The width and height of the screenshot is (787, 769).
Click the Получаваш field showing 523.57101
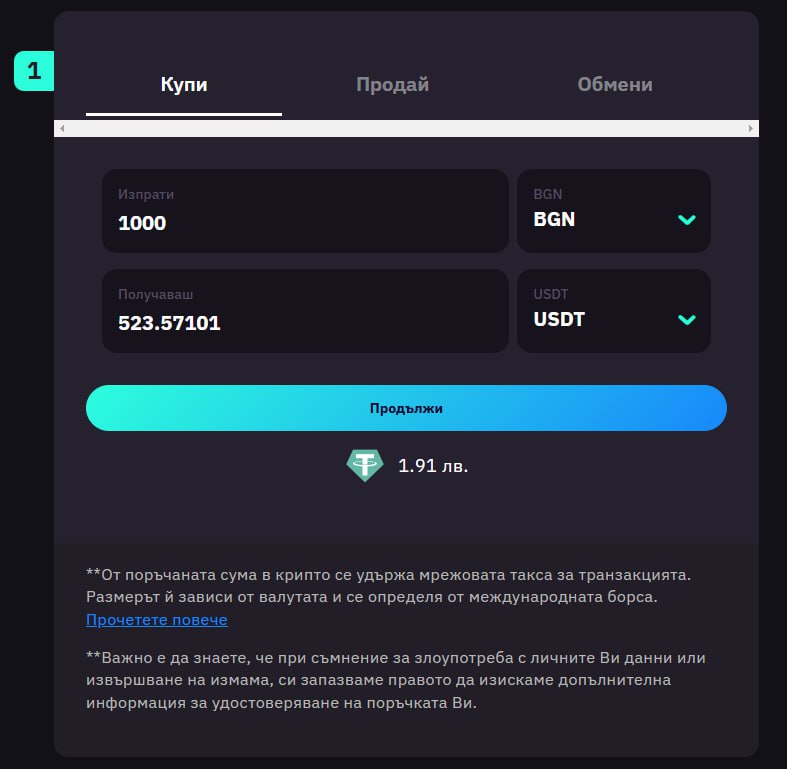[305, 311]
